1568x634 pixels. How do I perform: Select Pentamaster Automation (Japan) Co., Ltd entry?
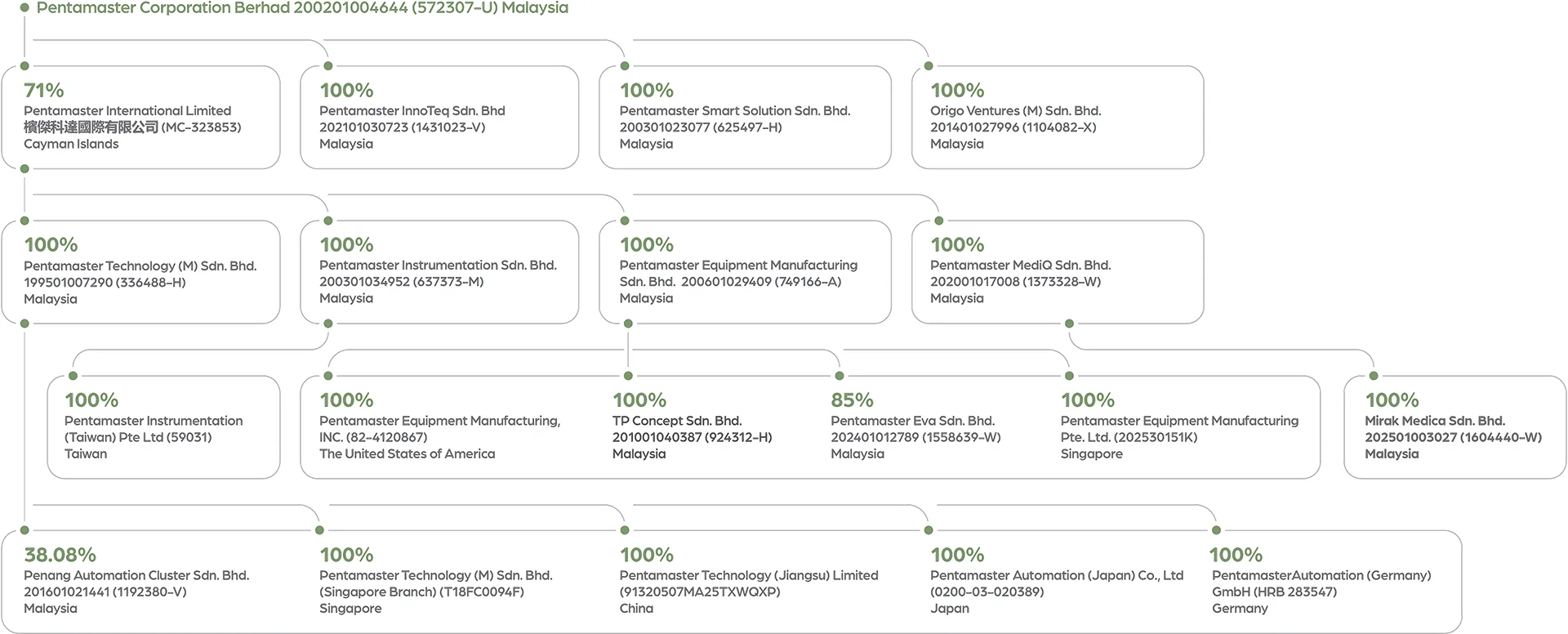click(1056, 576)
